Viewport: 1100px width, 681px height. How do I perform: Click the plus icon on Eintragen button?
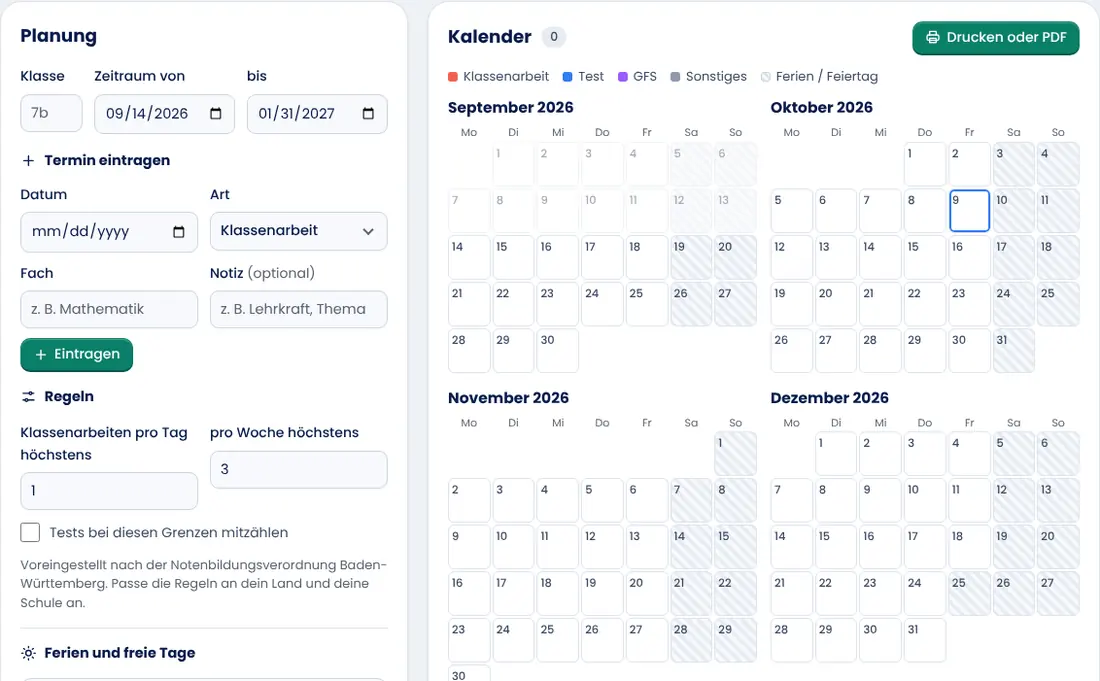(x=41, y=355)
